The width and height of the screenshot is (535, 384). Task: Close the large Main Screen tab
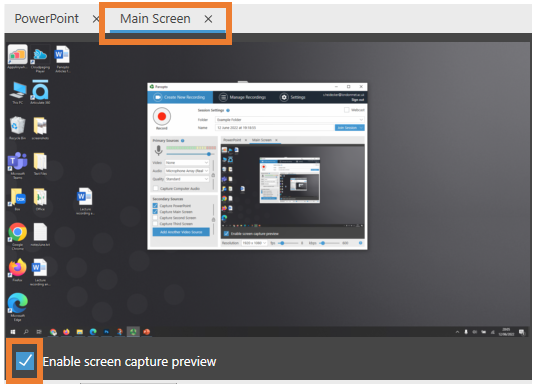point(208,19)
